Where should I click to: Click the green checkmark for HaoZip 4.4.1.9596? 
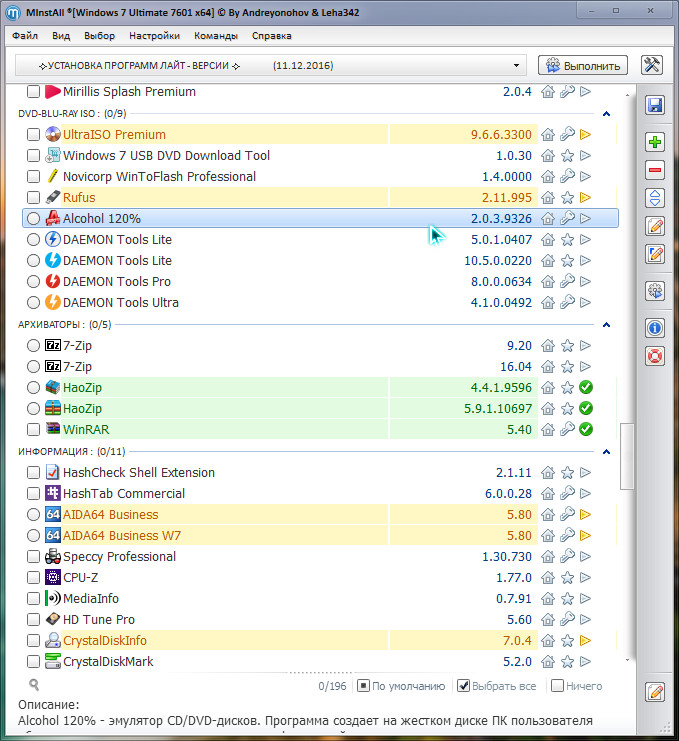pyautogui.click(x=586, y=388)
